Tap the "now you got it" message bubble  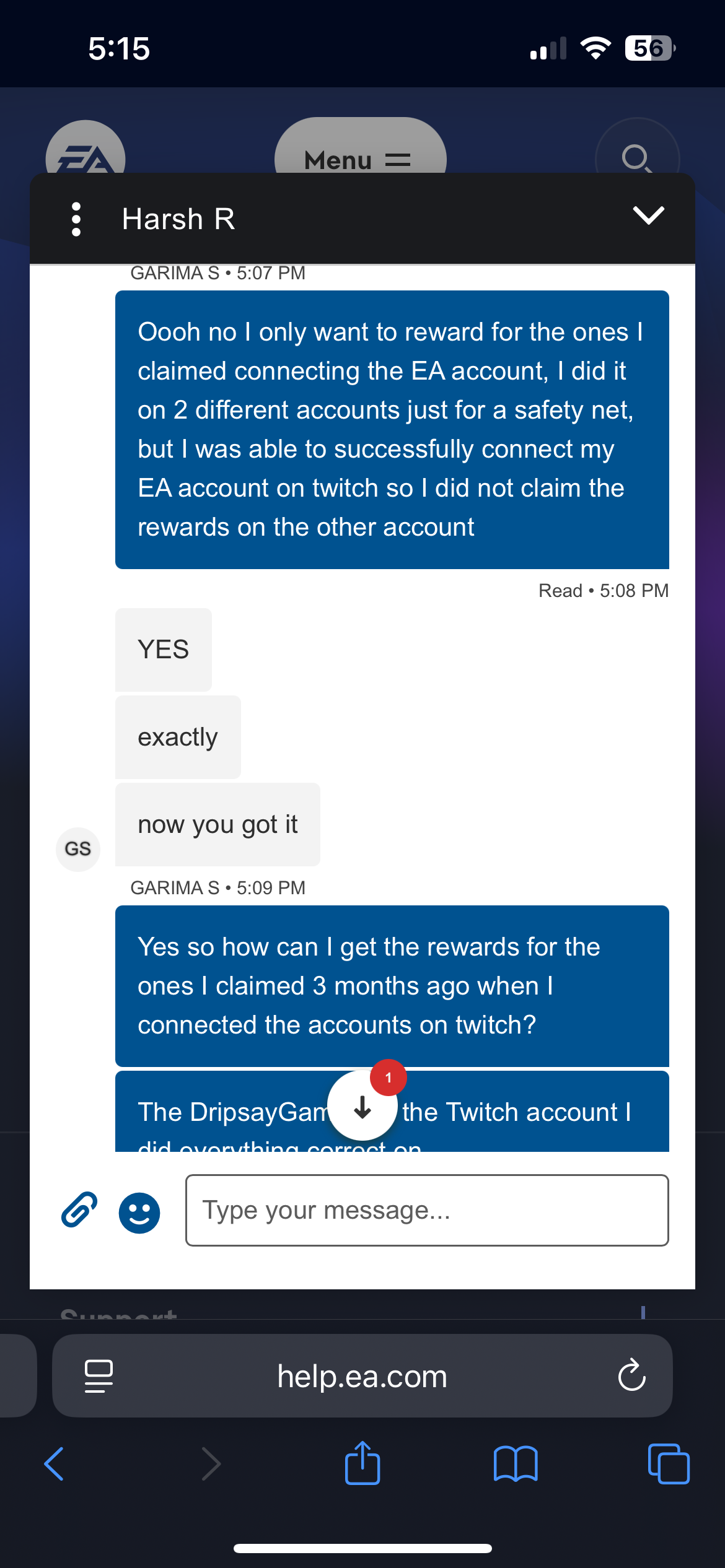pos(217,824)
